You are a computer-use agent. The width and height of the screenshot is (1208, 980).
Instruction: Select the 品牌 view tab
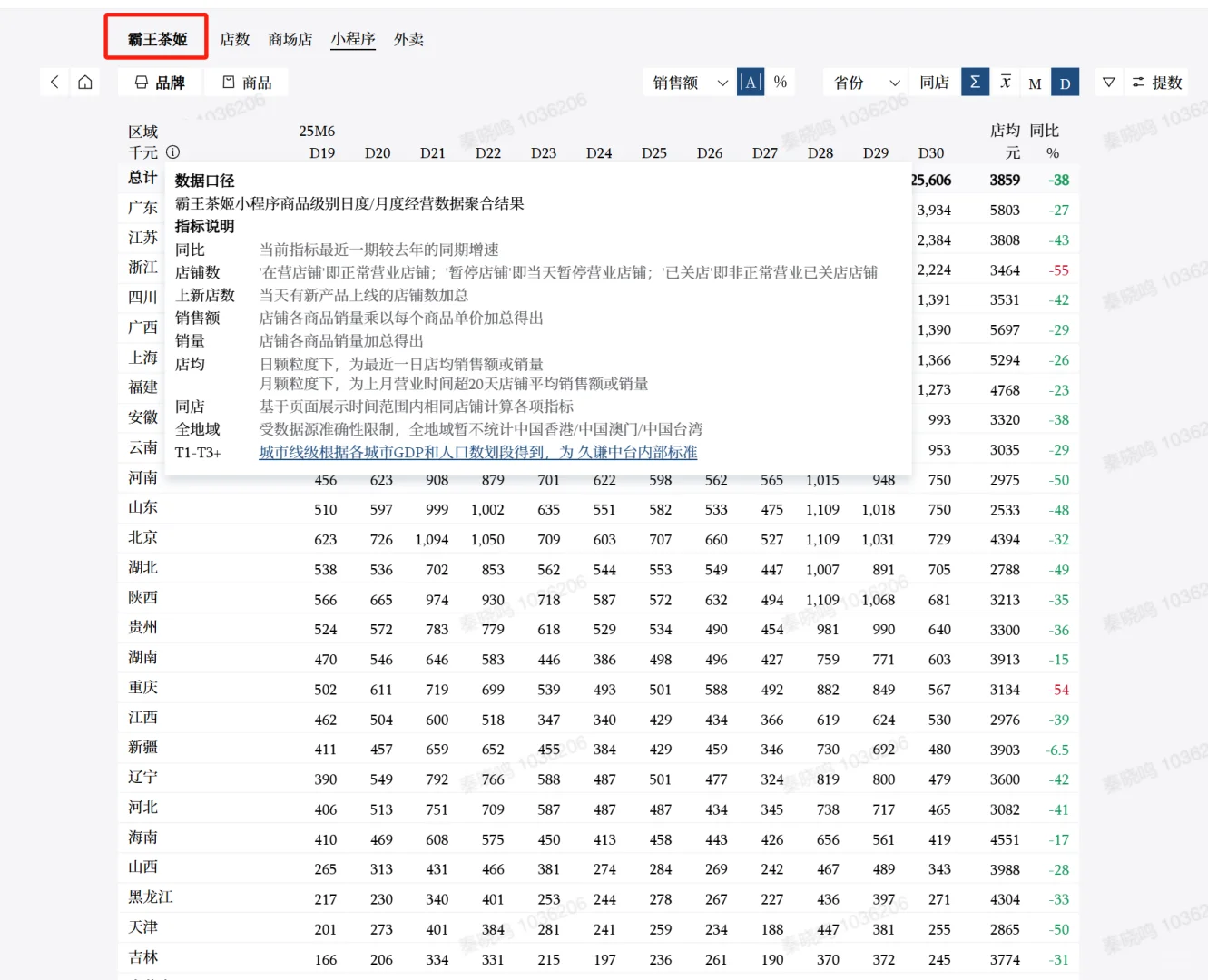pyautogui.click(x=160, y=83)
